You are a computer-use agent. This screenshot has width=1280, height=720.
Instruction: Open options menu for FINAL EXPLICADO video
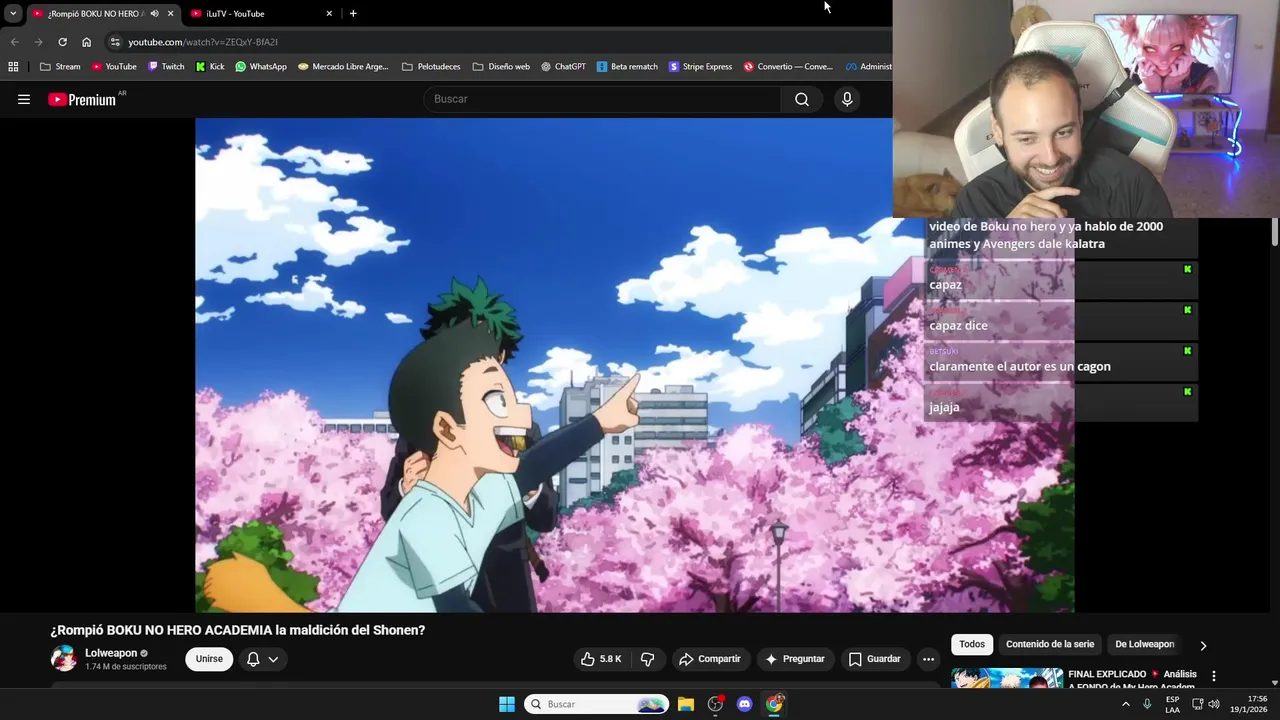(x=1214, y=676)
